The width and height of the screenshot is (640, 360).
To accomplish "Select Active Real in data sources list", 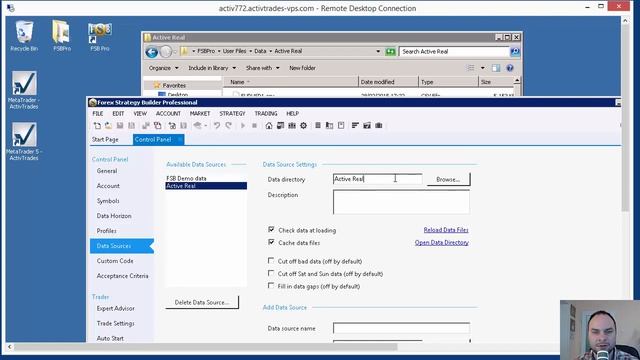I will 206,186.
